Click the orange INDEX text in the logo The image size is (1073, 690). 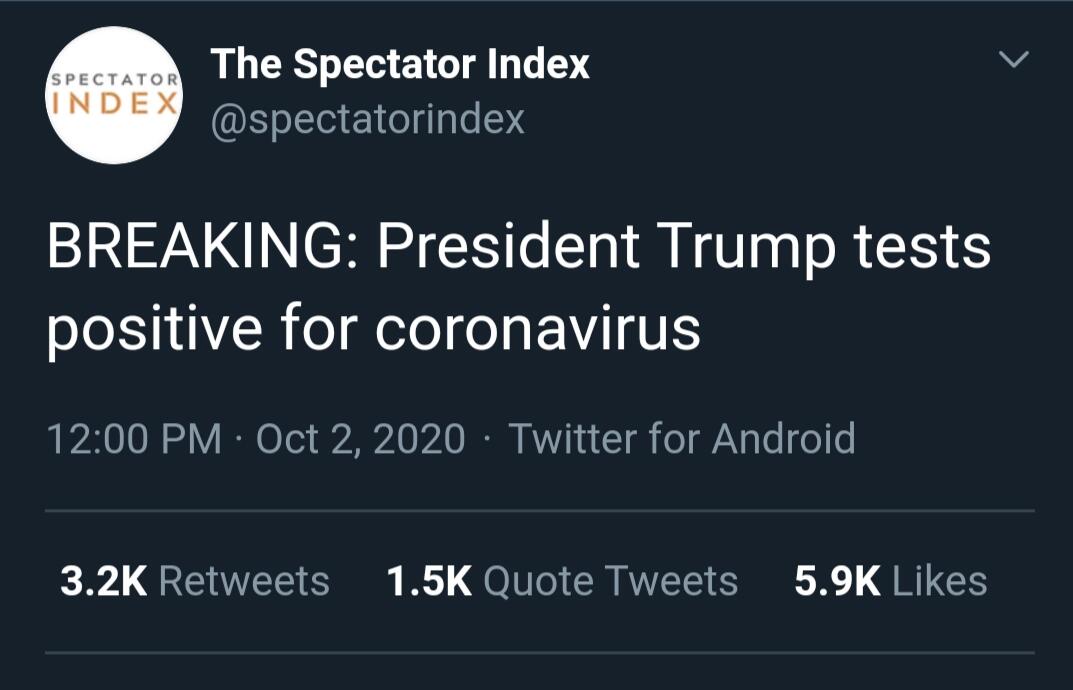(x=115, y=103)
